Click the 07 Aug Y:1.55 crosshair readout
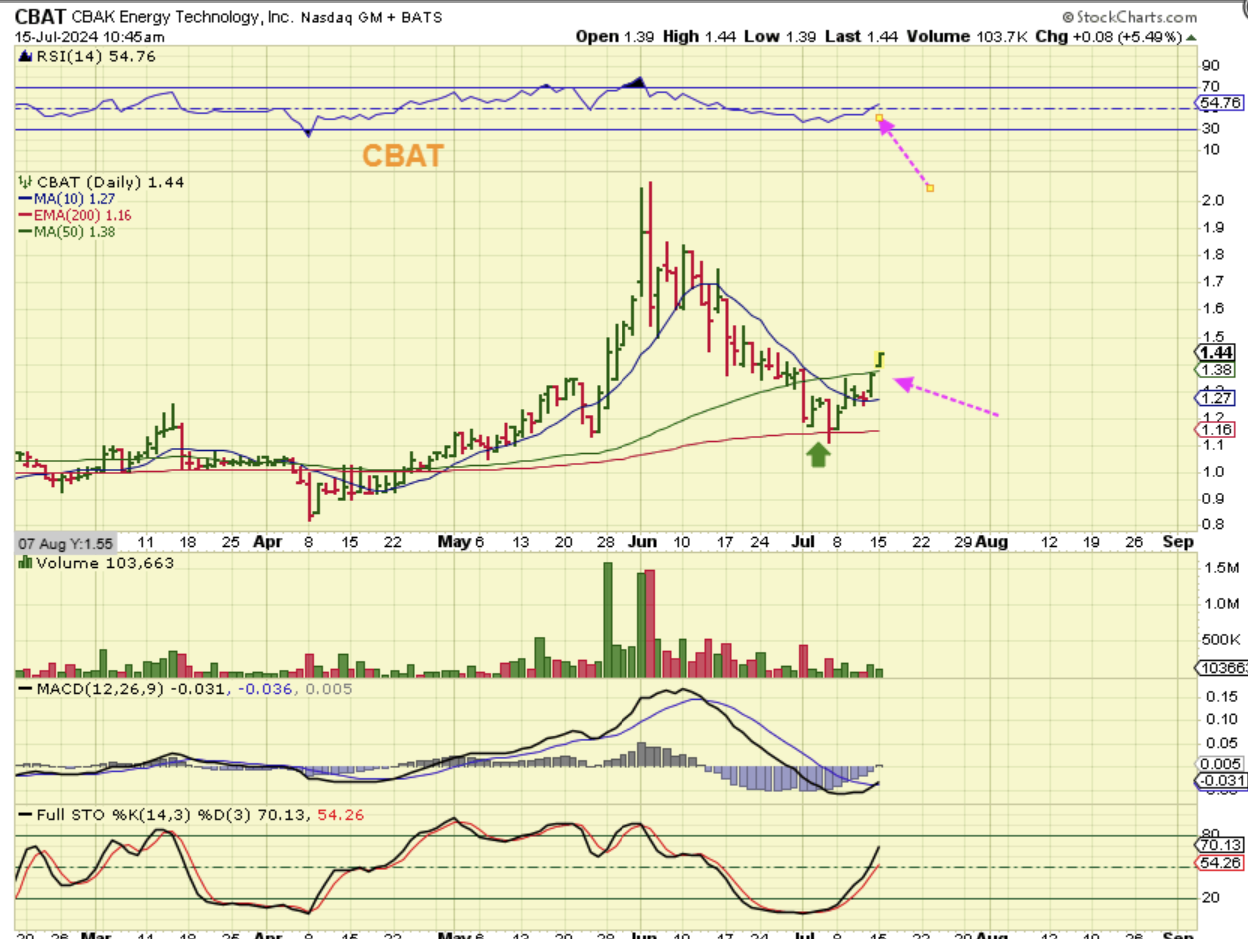The height and width of the screenshot is (939, 1248). [x=64, y=543]
